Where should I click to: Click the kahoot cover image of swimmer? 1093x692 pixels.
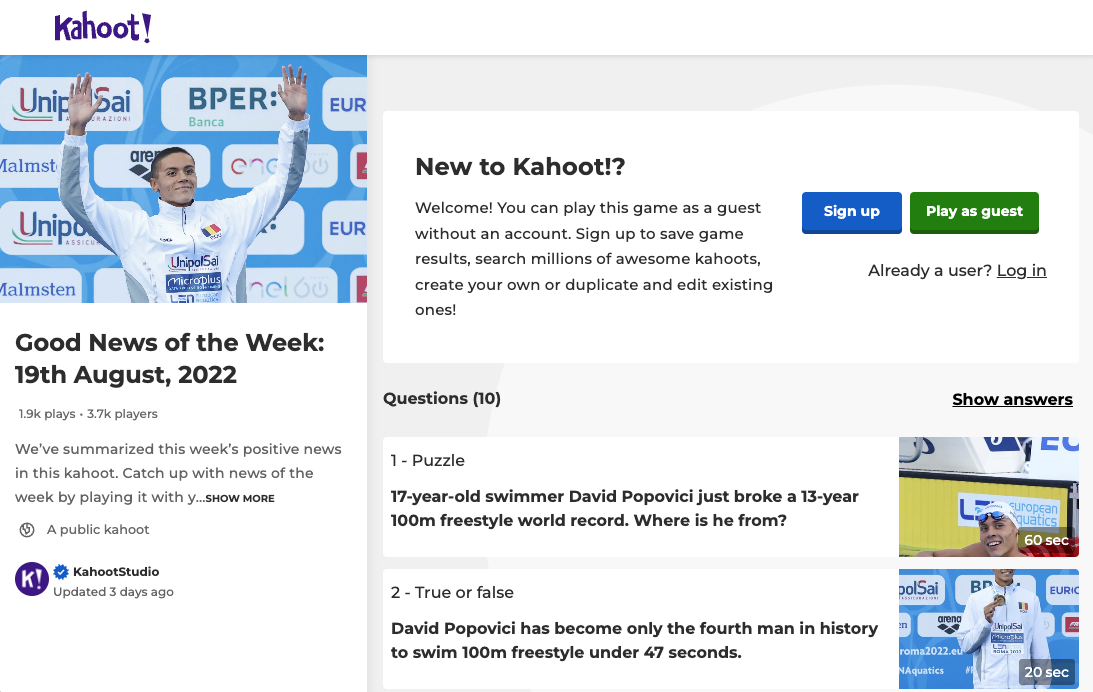pos(183,179)
